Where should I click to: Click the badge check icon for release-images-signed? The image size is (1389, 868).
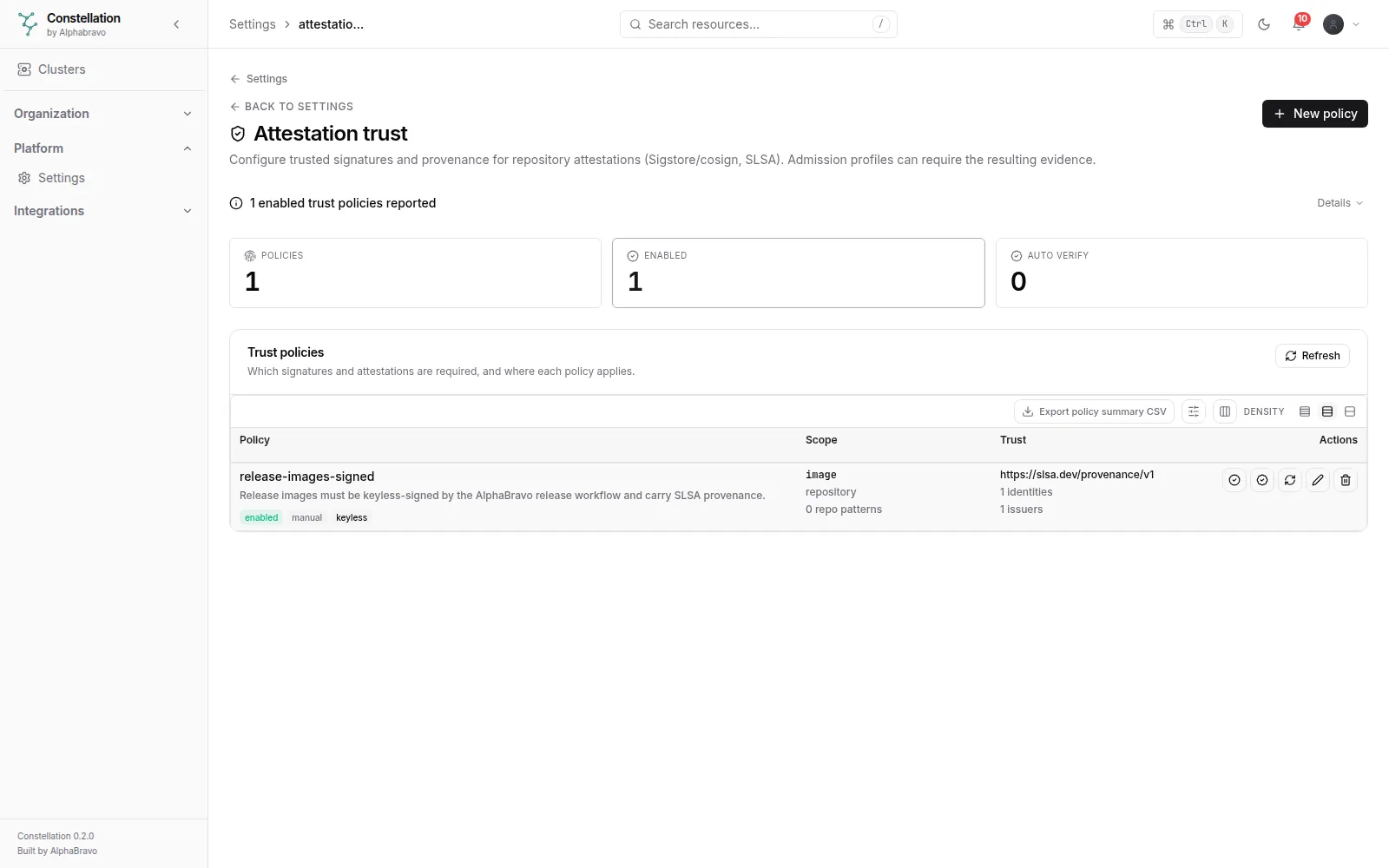pos(1262,480)
